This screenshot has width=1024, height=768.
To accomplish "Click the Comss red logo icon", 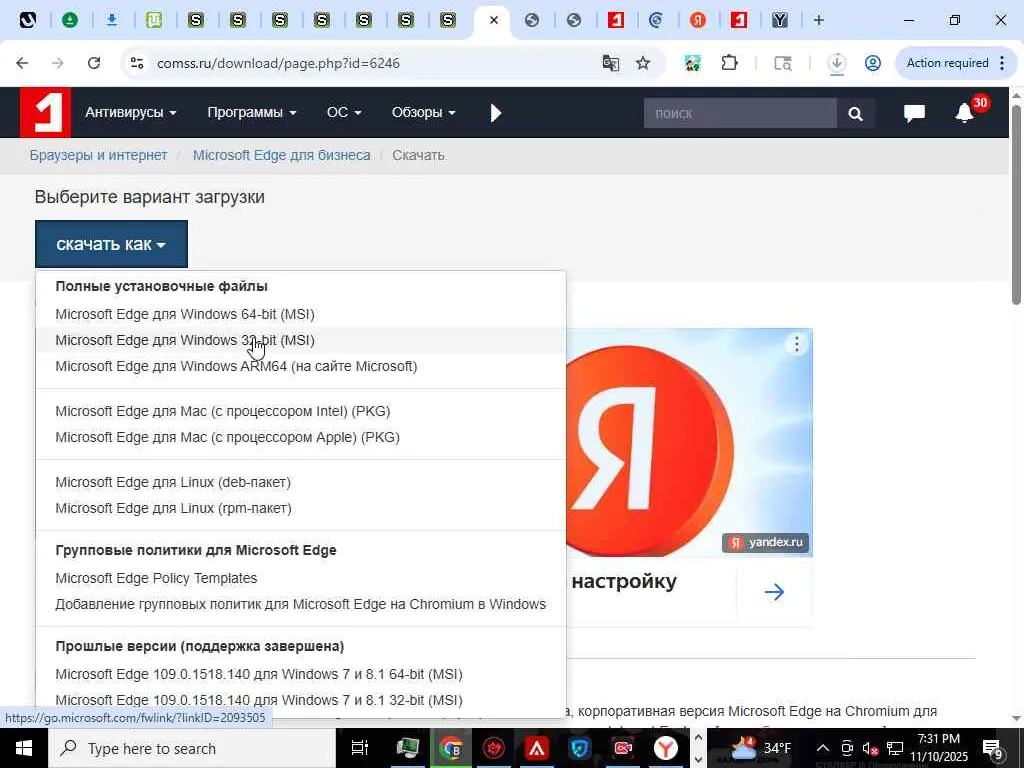I will pyautogui.click(x=44, y=112).
